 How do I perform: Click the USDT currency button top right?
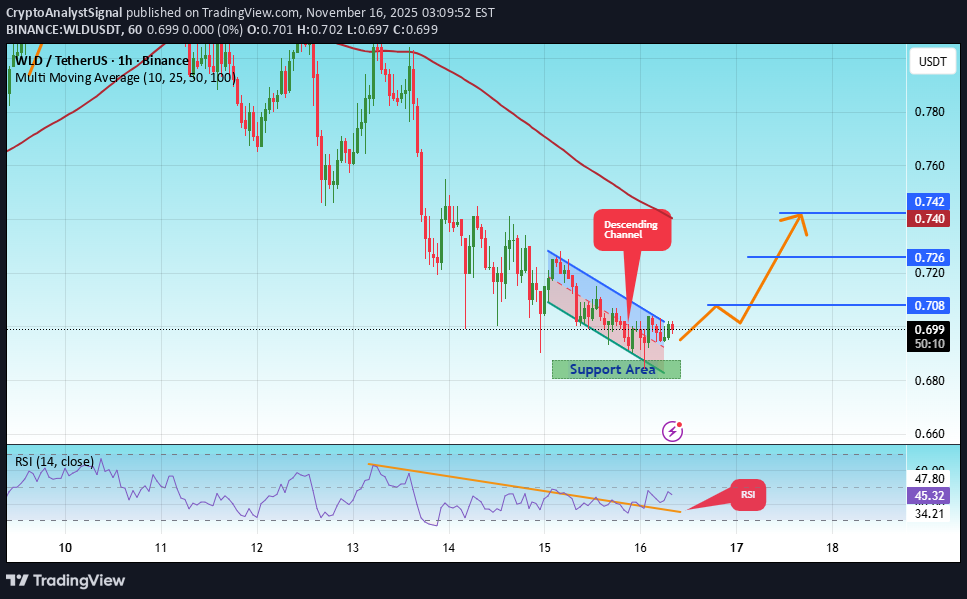point(931,61)
